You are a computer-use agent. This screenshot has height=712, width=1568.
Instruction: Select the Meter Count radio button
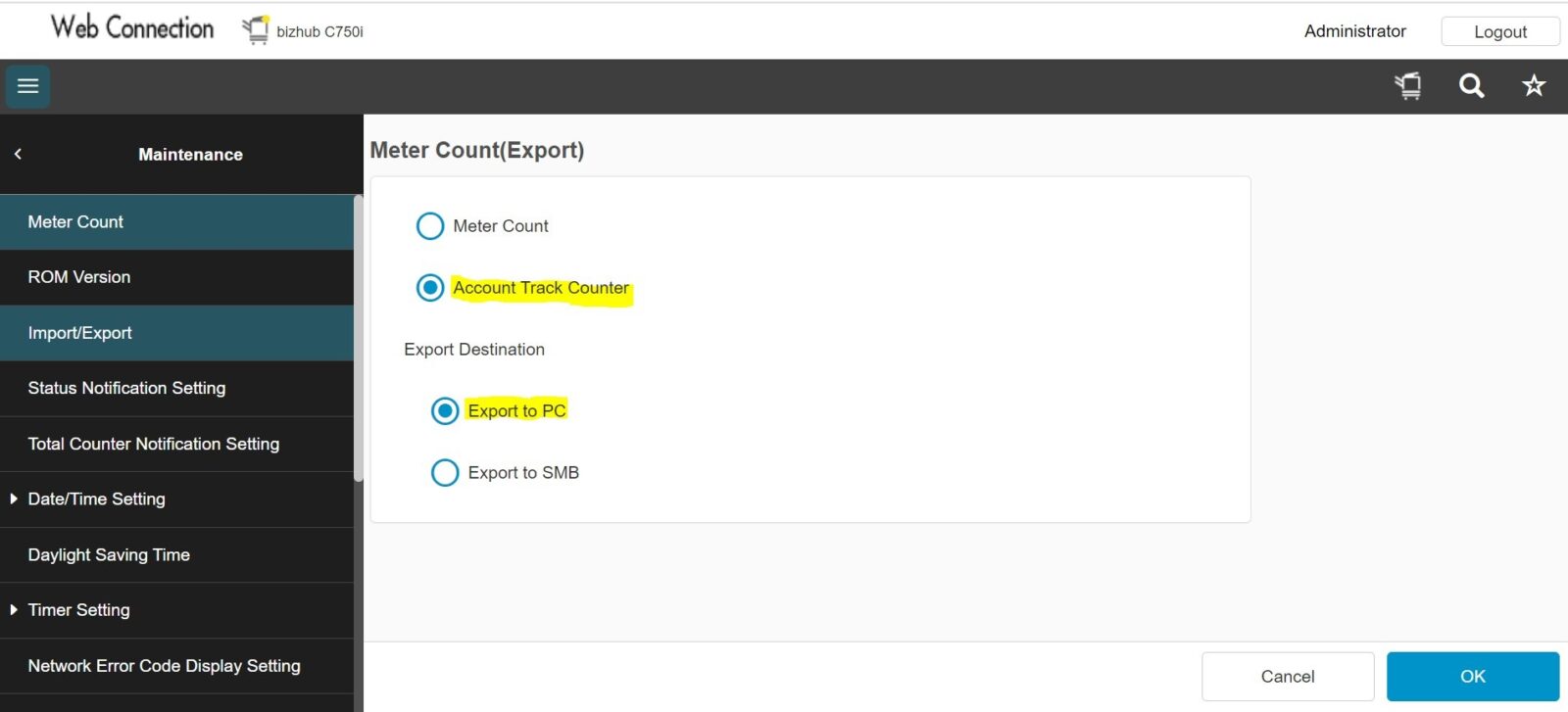pos(430,226)
